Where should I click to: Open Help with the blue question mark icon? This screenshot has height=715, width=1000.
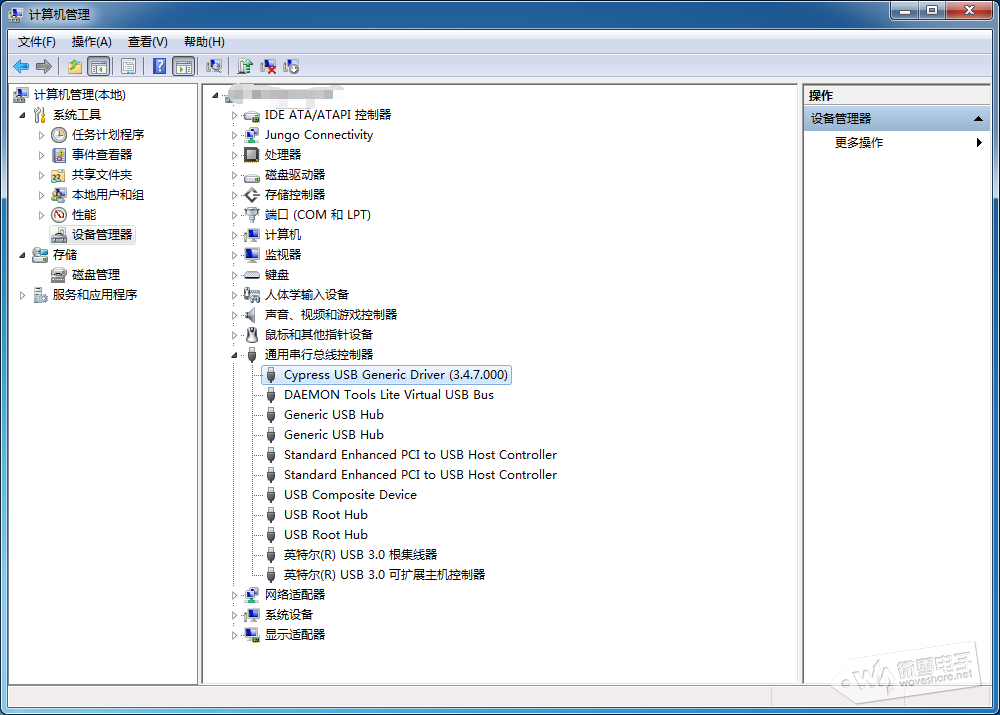(159, 66)
